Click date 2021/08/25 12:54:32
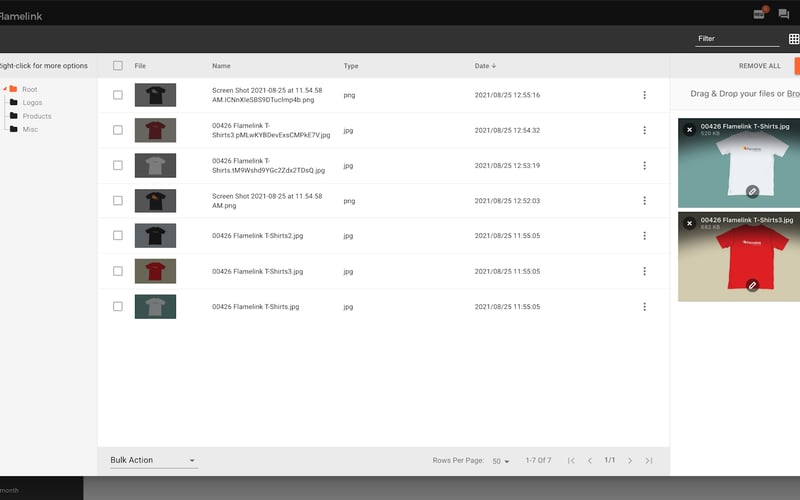The image size is (800, 500). (x=507, y=130)
